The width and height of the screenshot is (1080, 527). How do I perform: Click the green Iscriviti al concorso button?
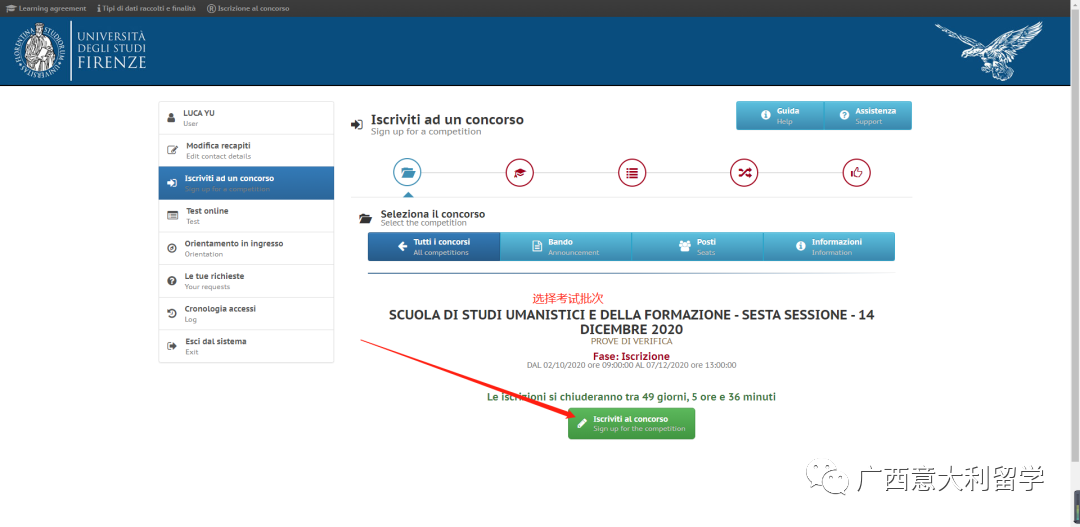coord(632,423)
